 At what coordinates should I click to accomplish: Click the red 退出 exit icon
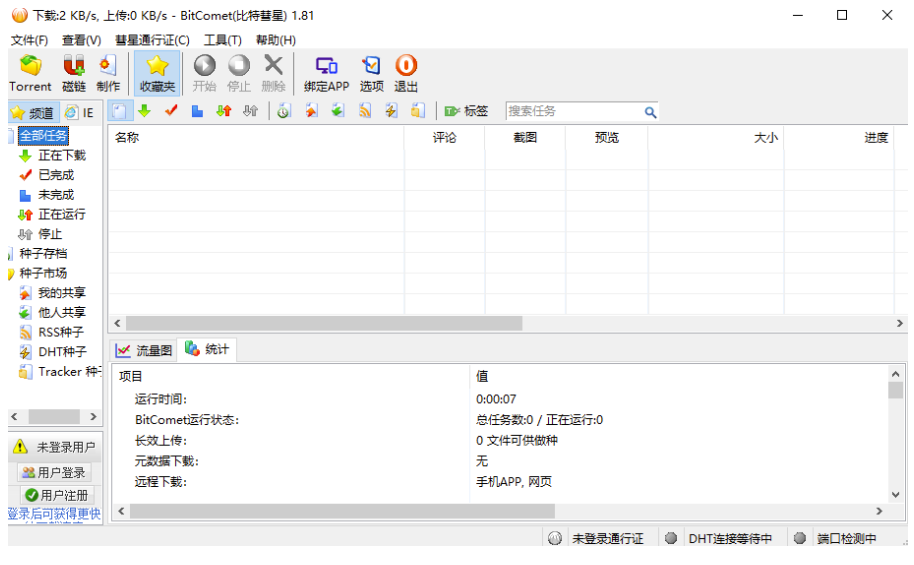click(x=406, y=73)
